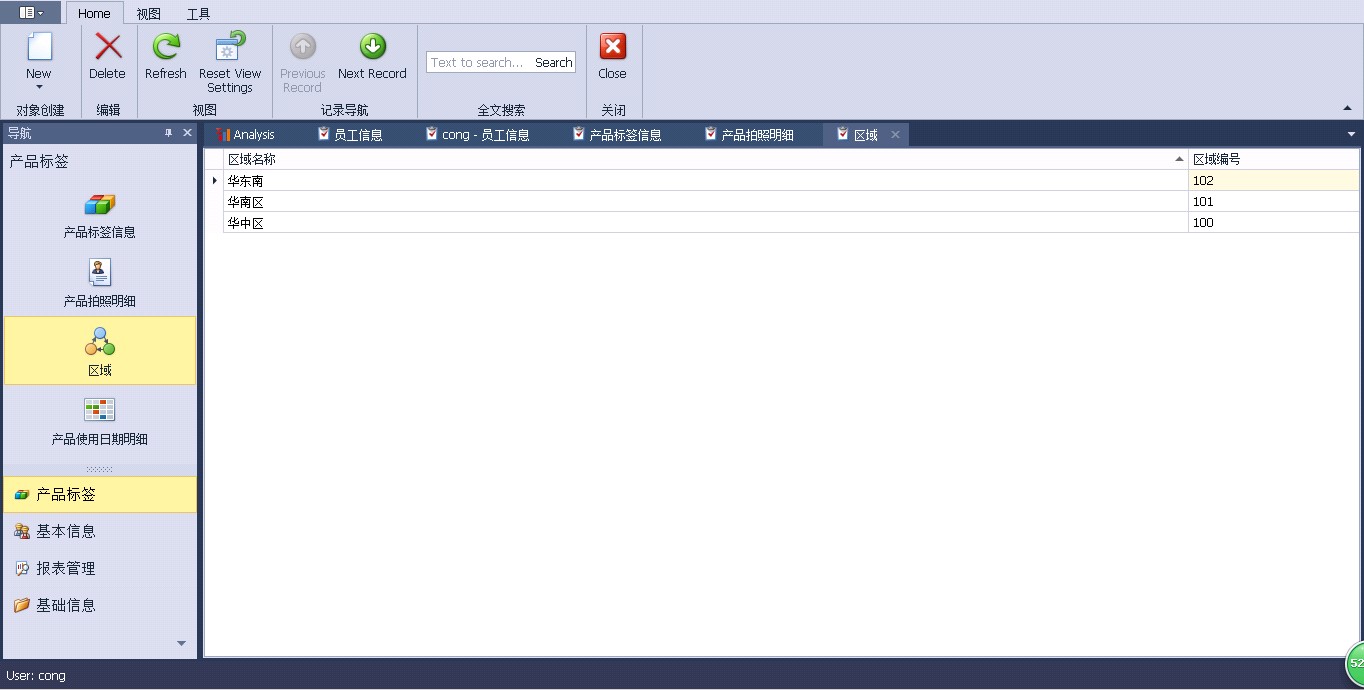
Task: Sort by the 区域名称 column header
Action: 705,159
